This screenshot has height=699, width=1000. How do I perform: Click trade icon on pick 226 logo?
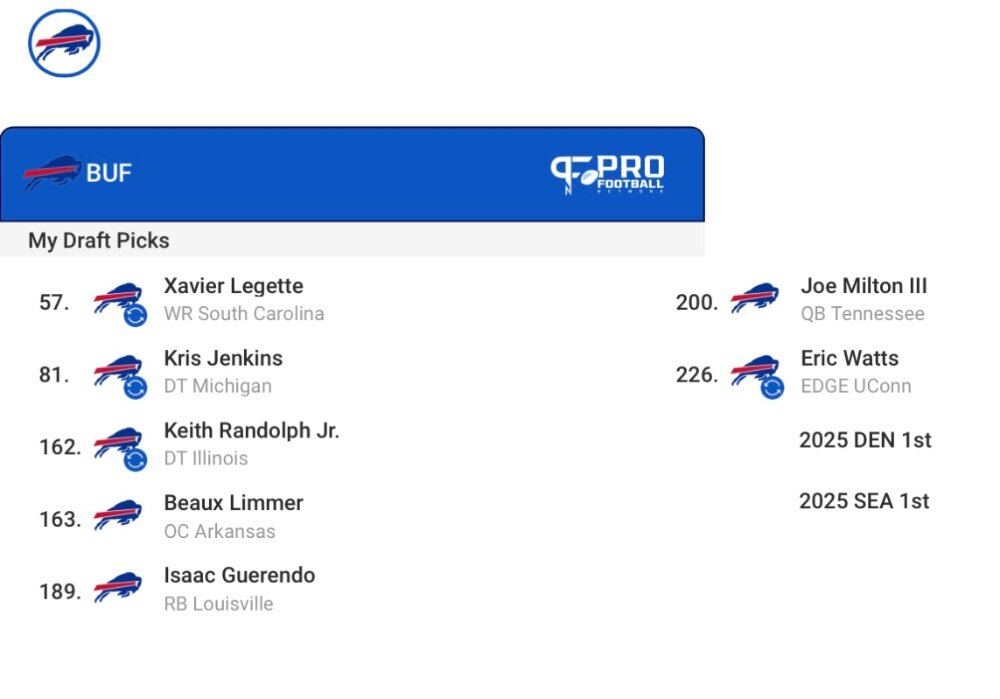(772, 387)
